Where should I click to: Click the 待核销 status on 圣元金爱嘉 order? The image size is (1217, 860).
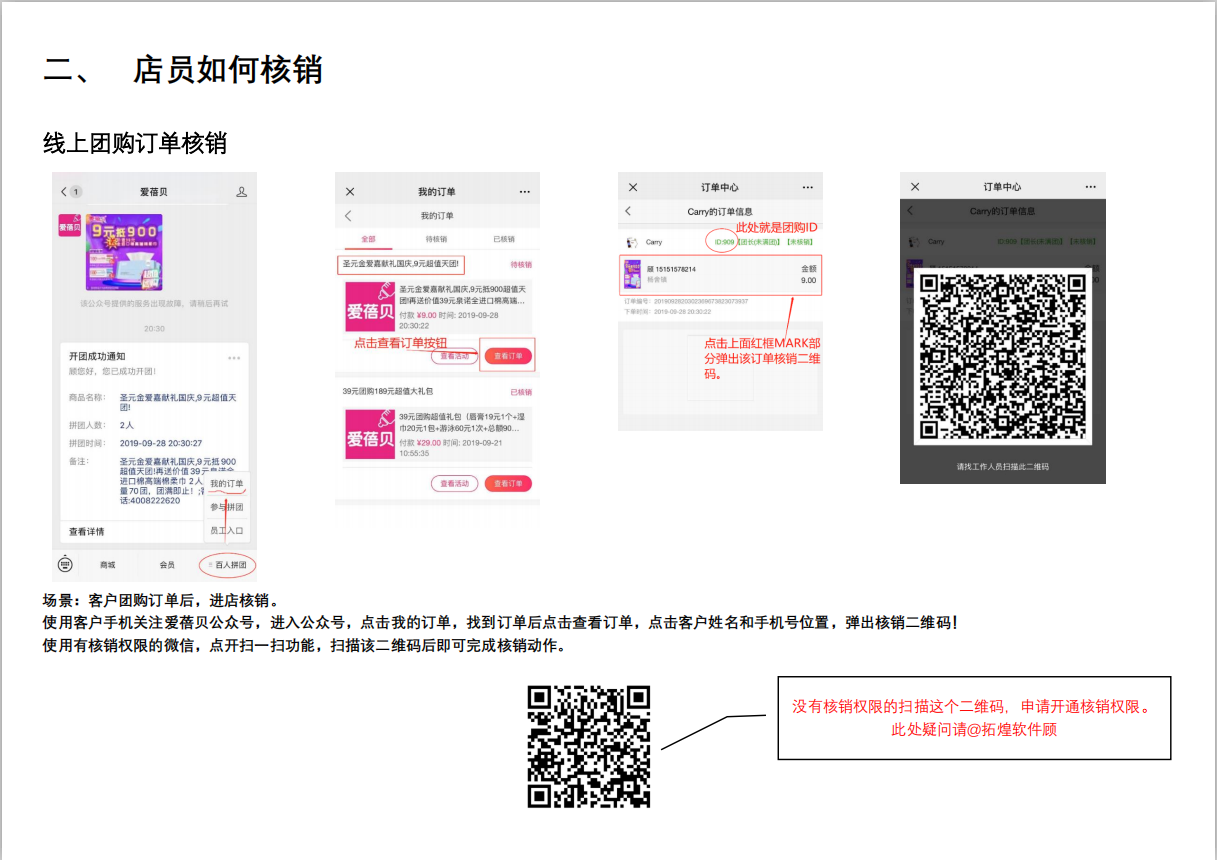pos(521,265)
